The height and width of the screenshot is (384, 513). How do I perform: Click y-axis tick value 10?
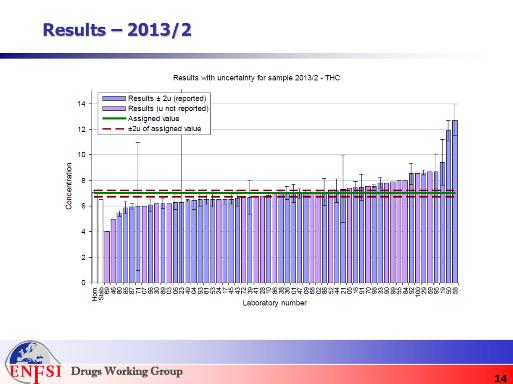tap(82, 155)
